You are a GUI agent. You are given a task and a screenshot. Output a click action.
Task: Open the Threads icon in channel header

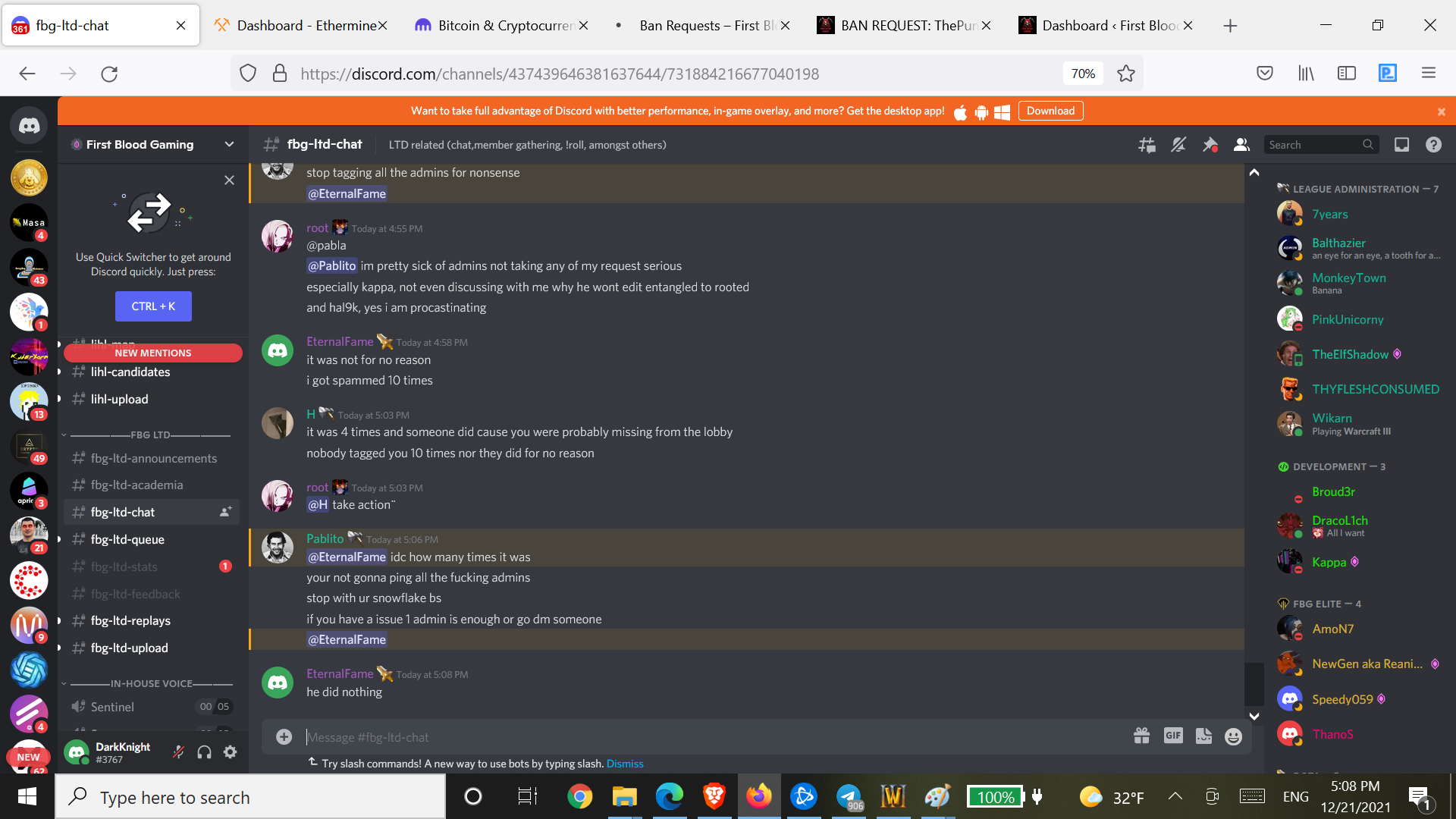[x=1147, y=145]
